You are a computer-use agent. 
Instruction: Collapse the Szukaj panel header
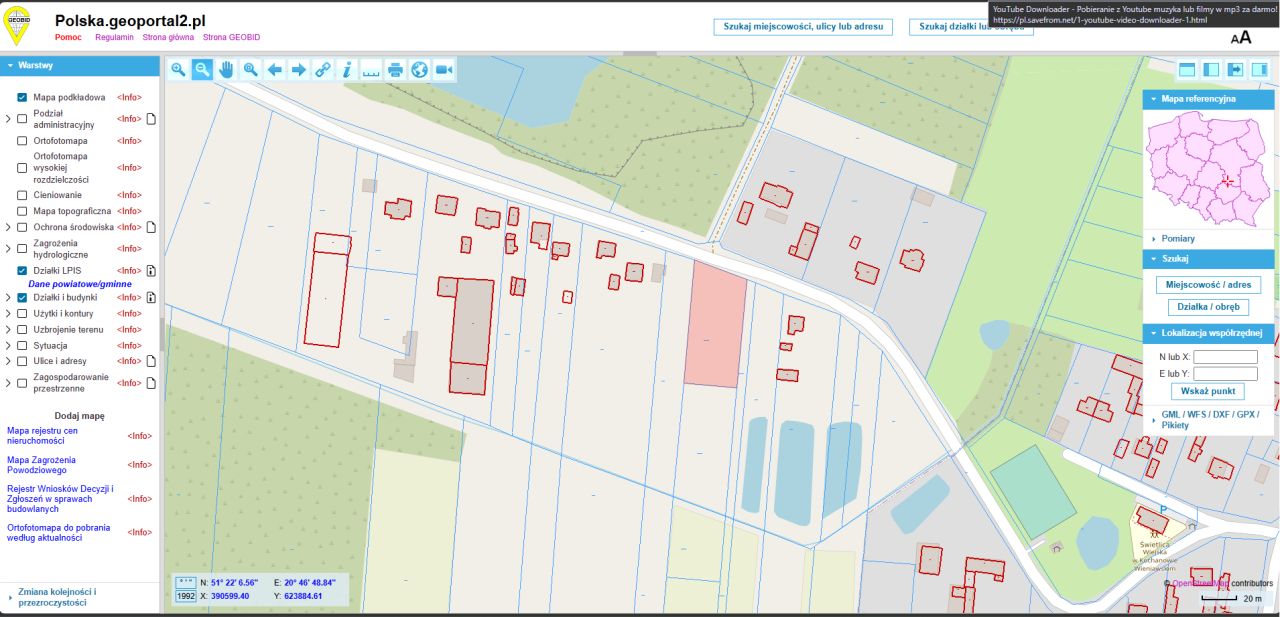pos(1209,259)
